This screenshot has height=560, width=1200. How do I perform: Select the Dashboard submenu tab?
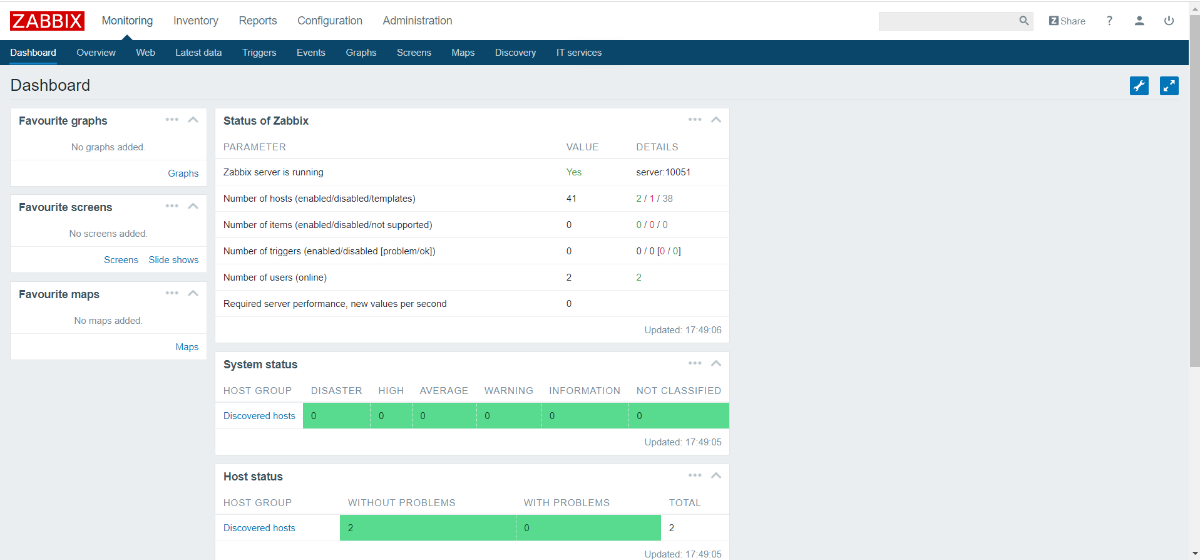33,53
